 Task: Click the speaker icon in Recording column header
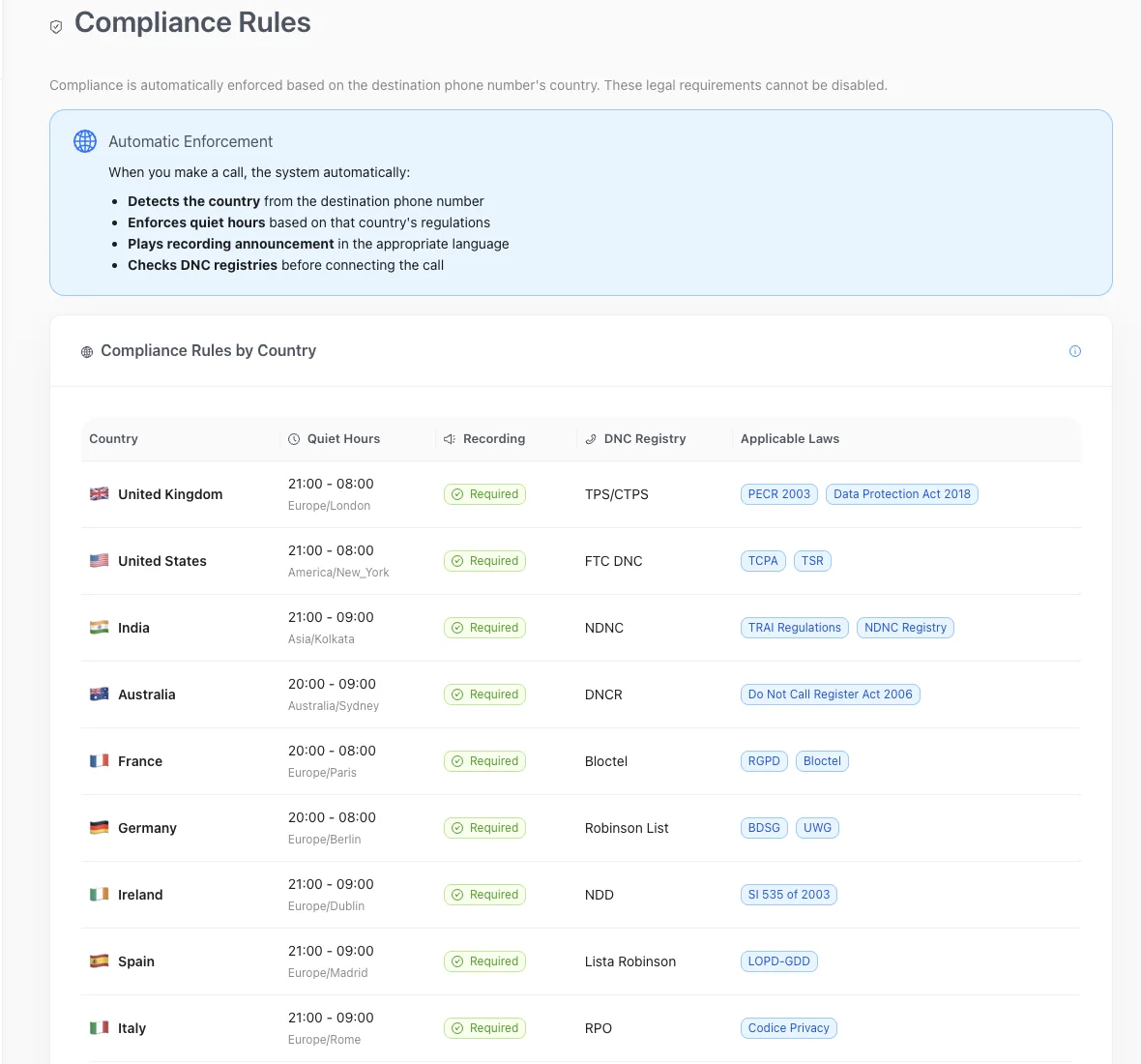tap(450, 439)
